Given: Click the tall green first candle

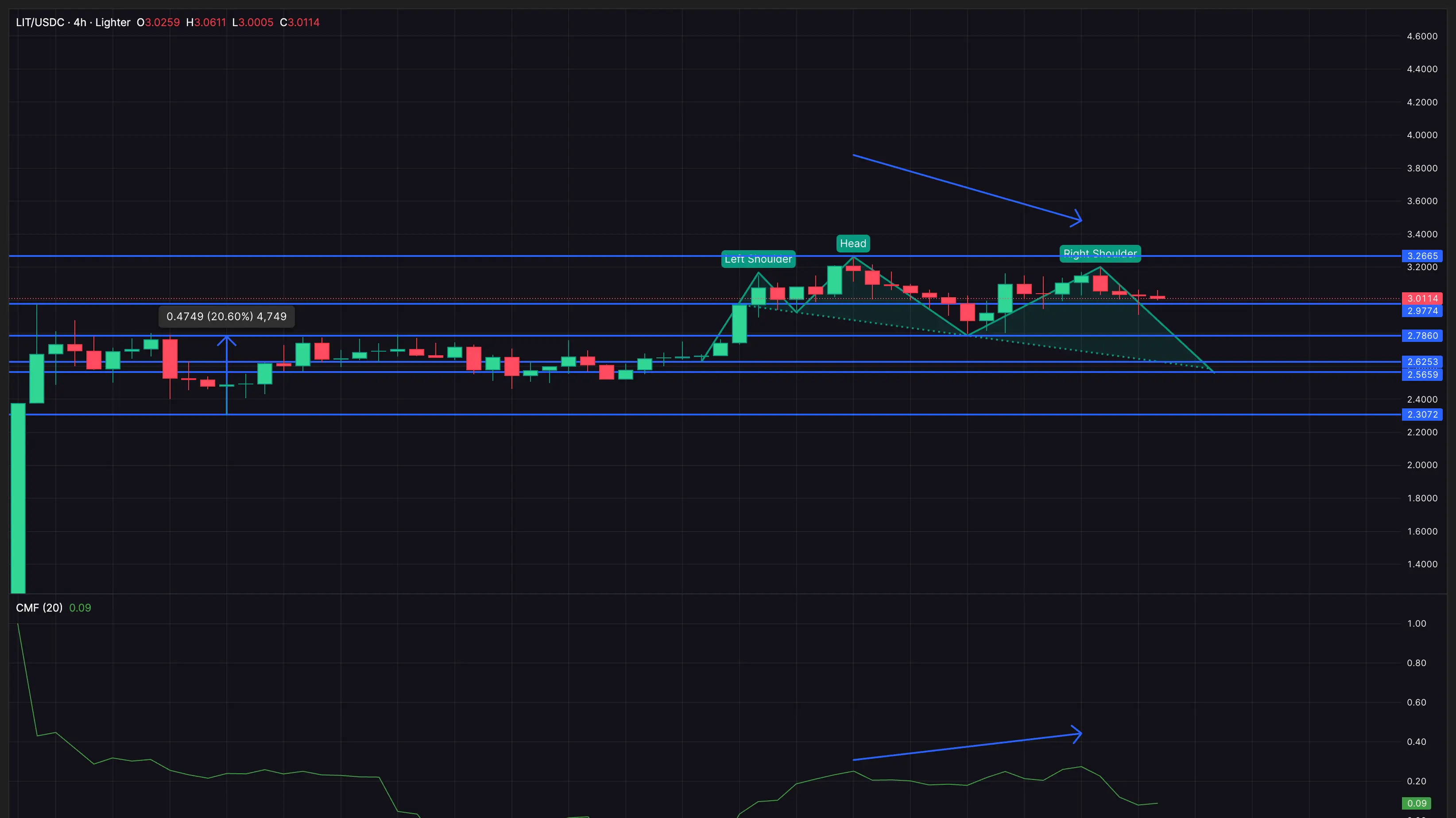Looking at the screenshot, I should pyautogui.click(x=18, y=497).
